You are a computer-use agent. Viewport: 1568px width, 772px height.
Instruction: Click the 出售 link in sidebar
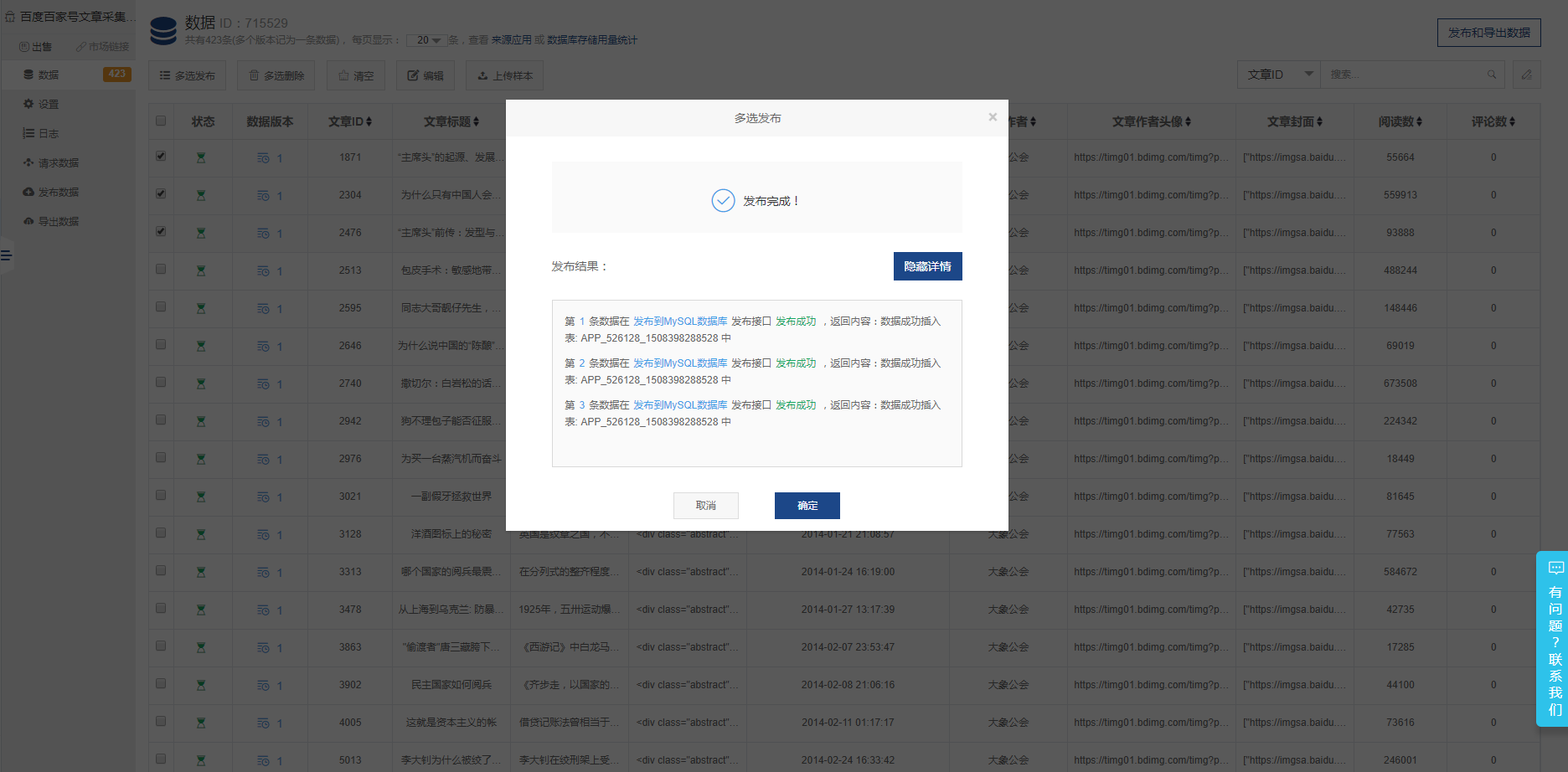click(x=36, y=47)
